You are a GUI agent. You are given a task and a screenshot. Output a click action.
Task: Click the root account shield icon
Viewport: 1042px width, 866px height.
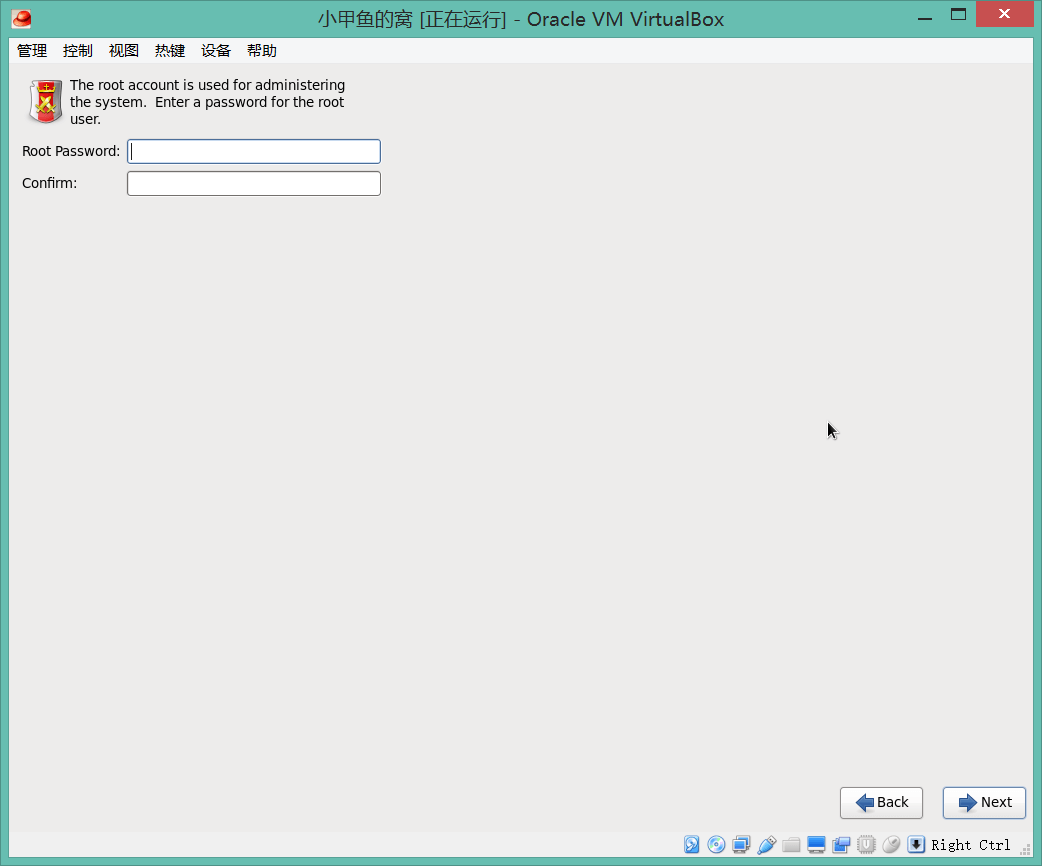click(x=44, y=102)
